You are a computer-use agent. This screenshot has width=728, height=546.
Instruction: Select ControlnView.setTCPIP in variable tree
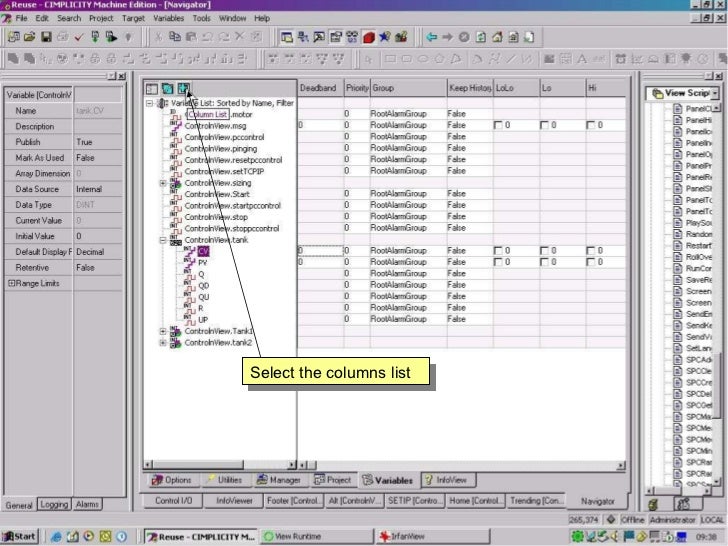tap(224, 171)
